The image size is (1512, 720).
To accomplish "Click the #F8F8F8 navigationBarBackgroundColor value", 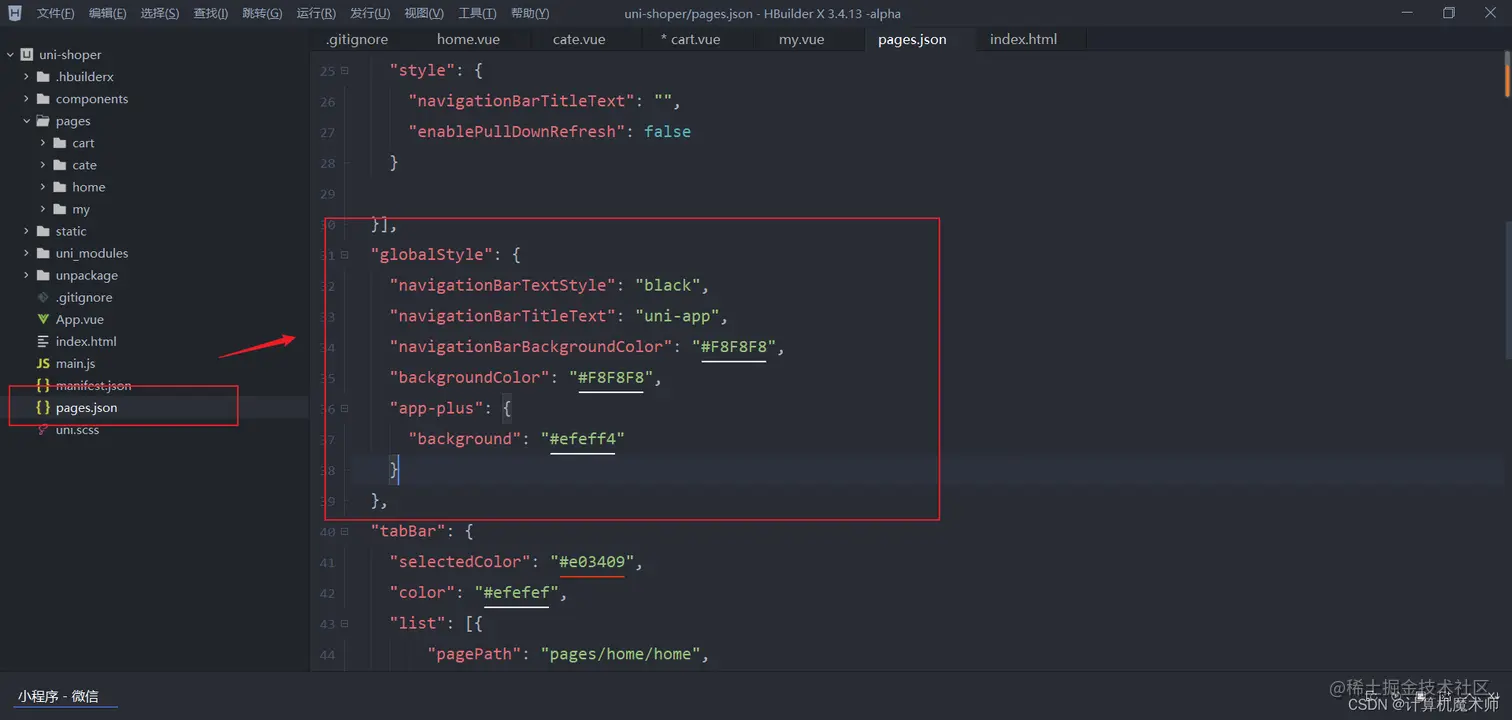I will [x=734, y=347].
